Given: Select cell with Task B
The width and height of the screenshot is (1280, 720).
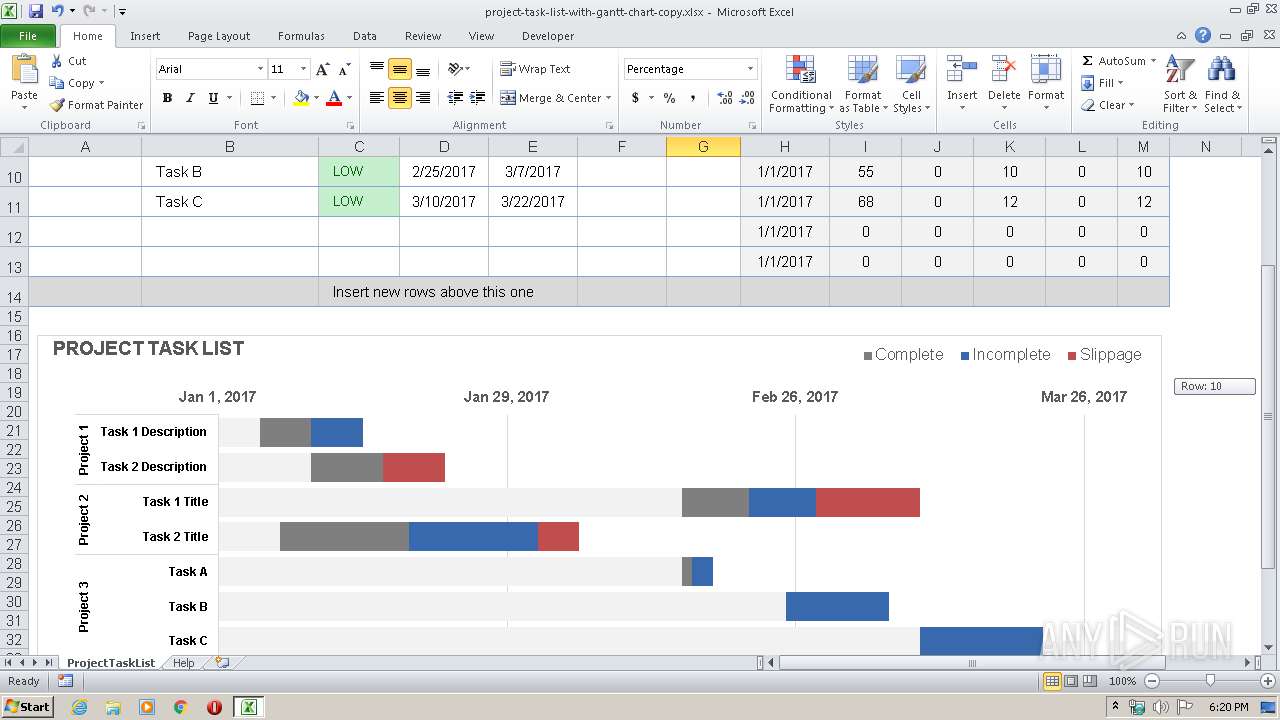Looking at the screenshot, I should [230, 172].
